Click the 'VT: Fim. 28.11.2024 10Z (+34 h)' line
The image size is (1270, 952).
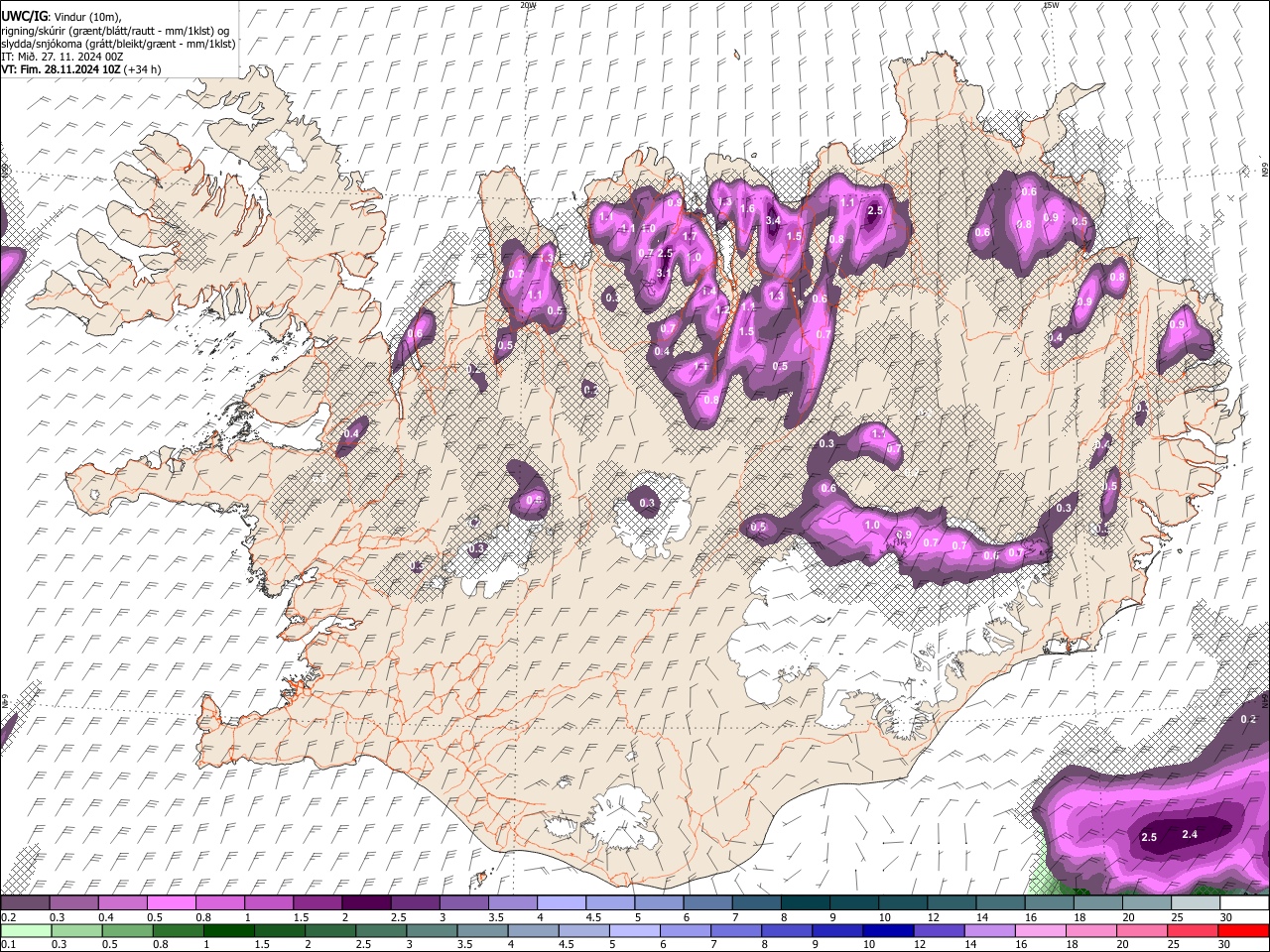[80, 69]
